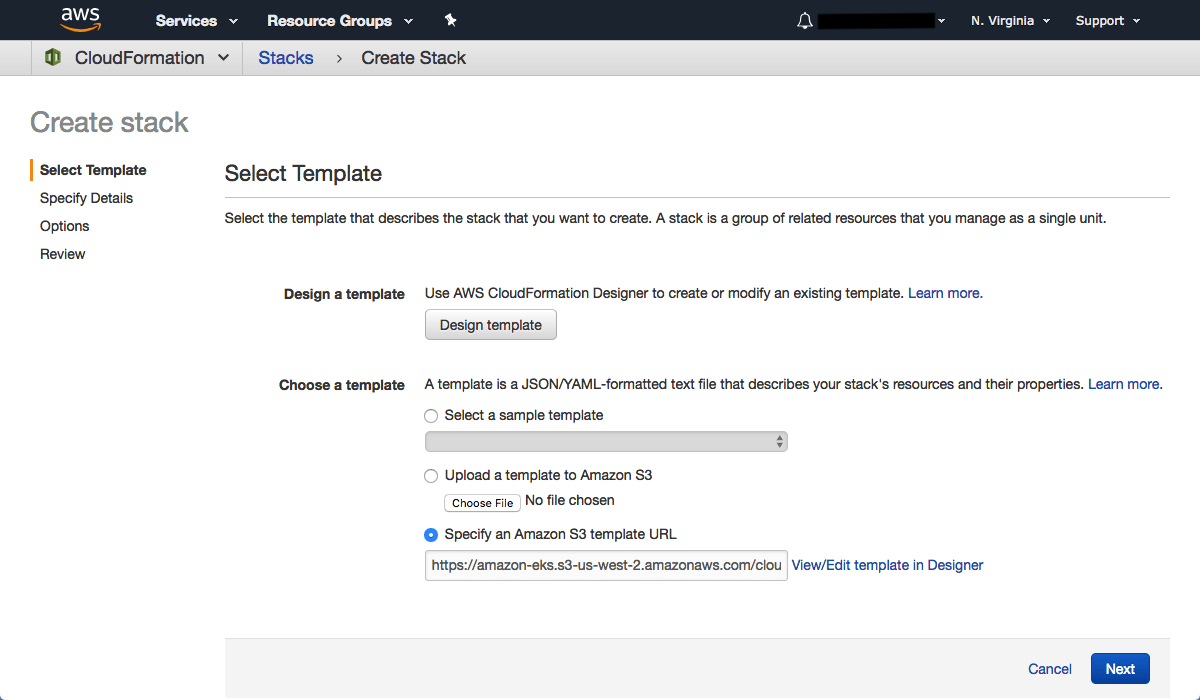
Task: Click the Amazon S3 template URL field
Action: (606, 565)
